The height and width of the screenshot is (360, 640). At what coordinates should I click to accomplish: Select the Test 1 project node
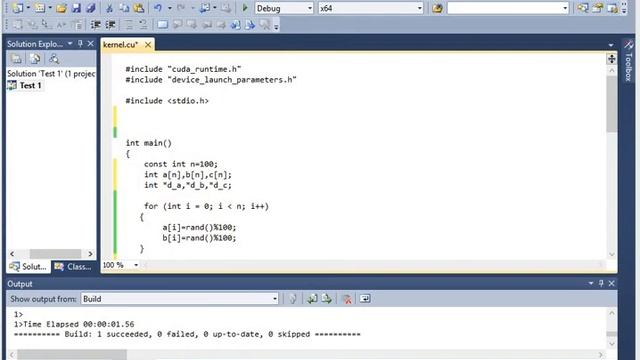25,85
